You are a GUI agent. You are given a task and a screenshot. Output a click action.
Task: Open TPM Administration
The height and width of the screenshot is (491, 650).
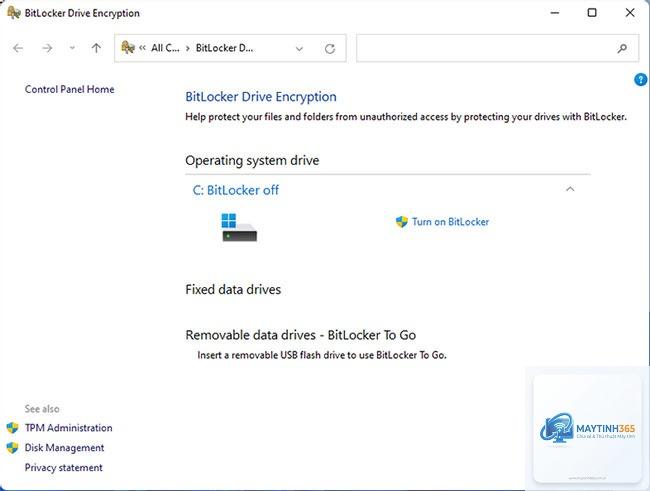68,428
